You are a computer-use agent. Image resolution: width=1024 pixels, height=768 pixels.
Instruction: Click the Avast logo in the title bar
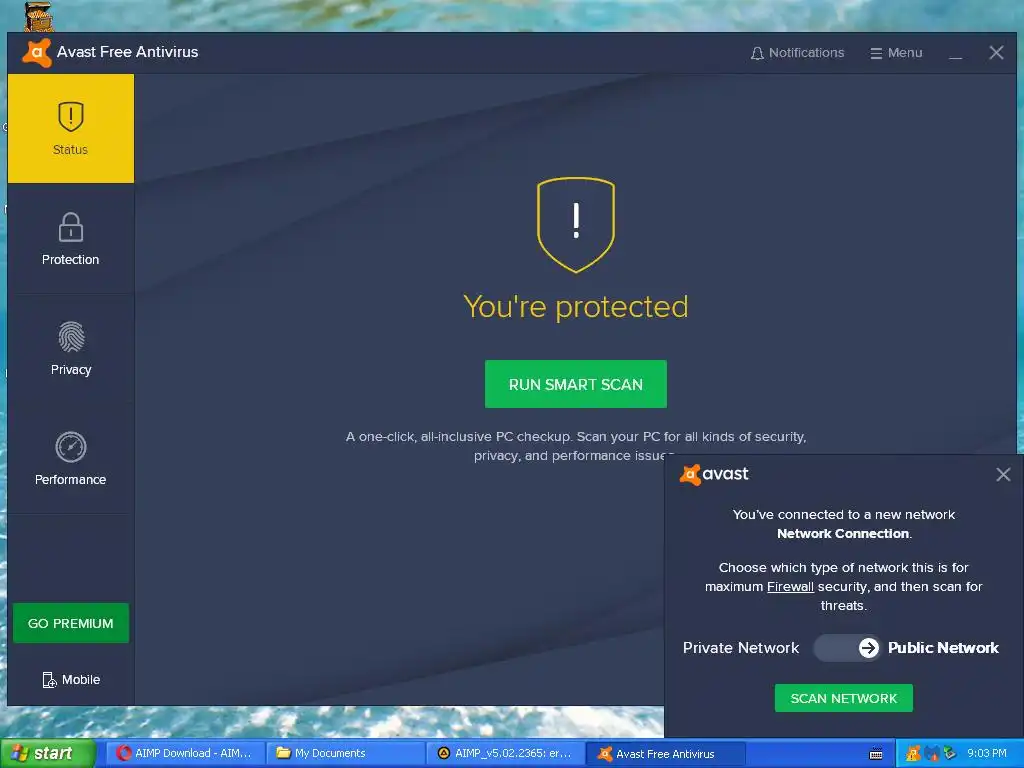tap(37, 52)
